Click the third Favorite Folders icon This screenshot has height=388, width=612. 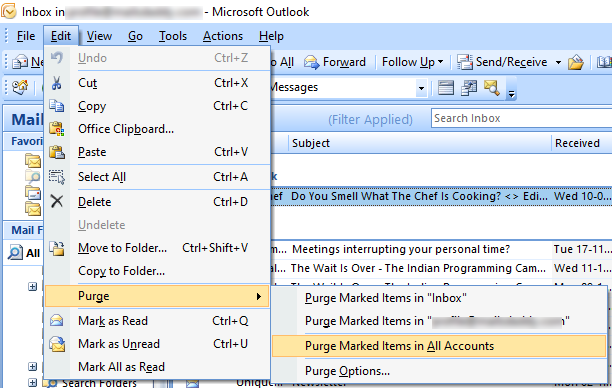(33, 193)
